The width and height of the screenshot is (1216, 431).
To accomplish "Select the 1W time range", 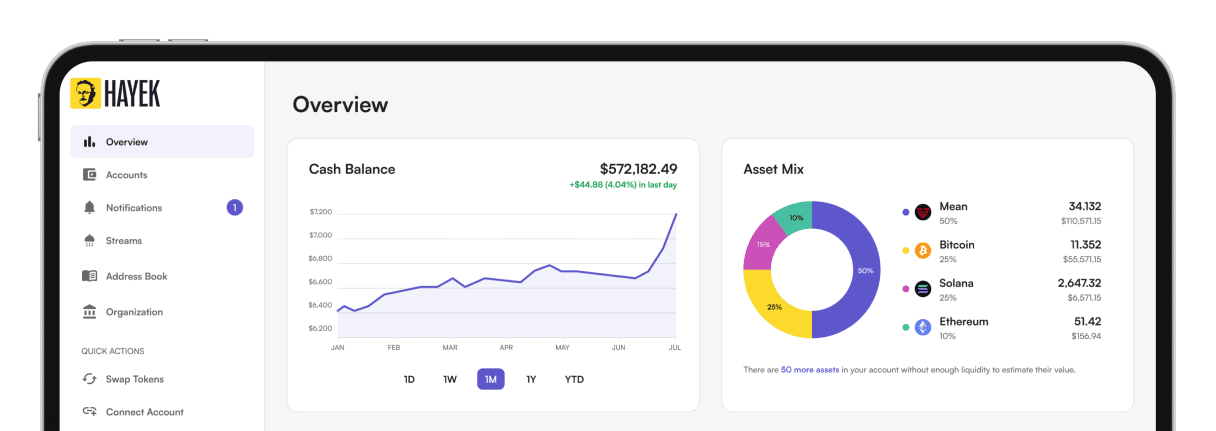I will (x=450, y=380).
